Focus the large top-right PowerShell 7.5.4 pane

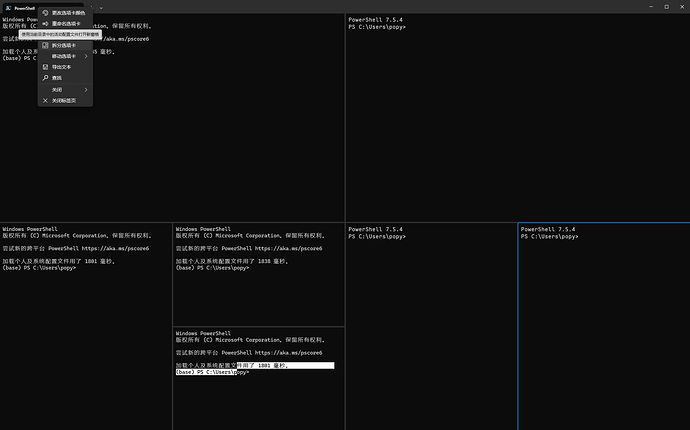click(518, 118)
